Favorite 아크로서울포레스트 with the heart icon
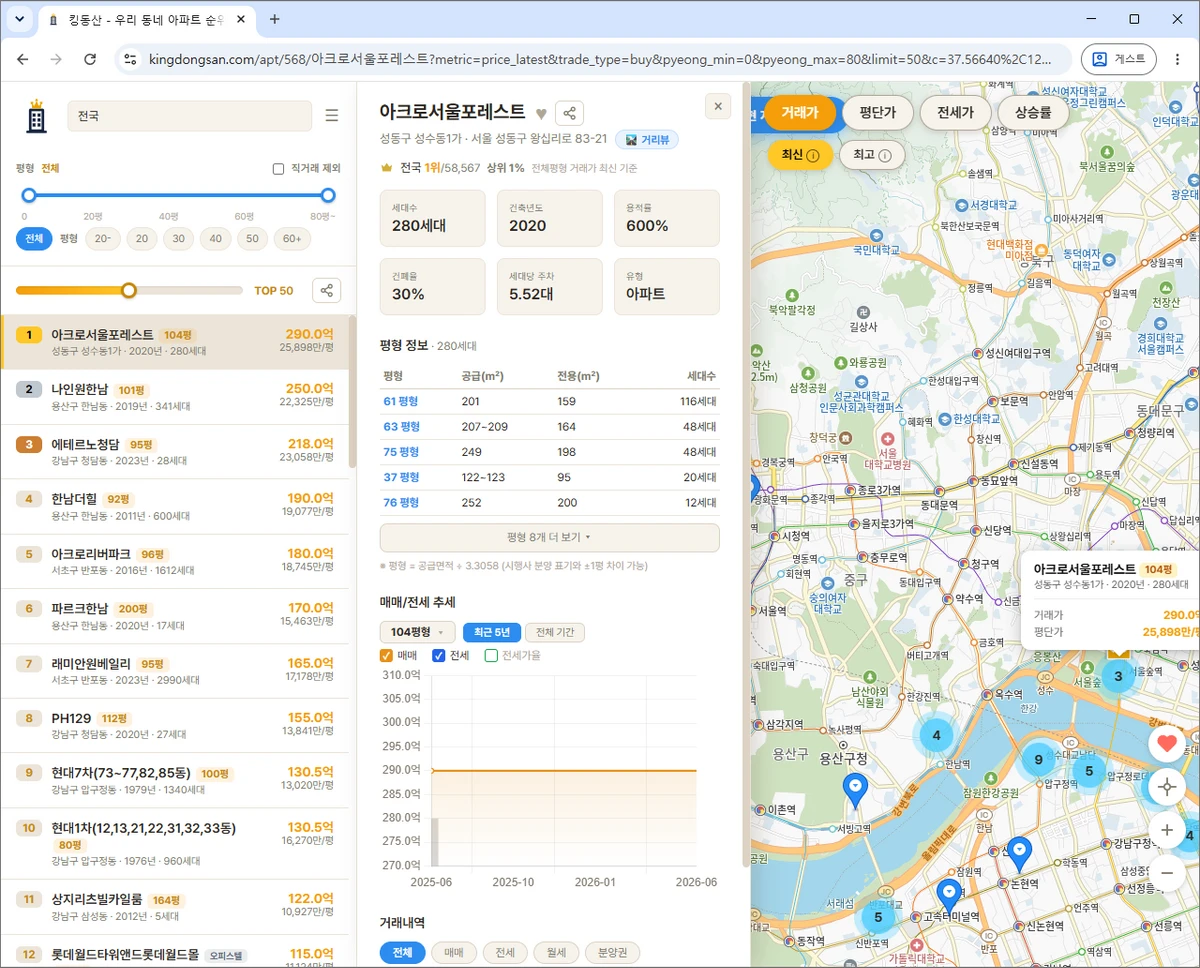The width and height of the screenshot is (1200, 968). [x=541, y=113]
